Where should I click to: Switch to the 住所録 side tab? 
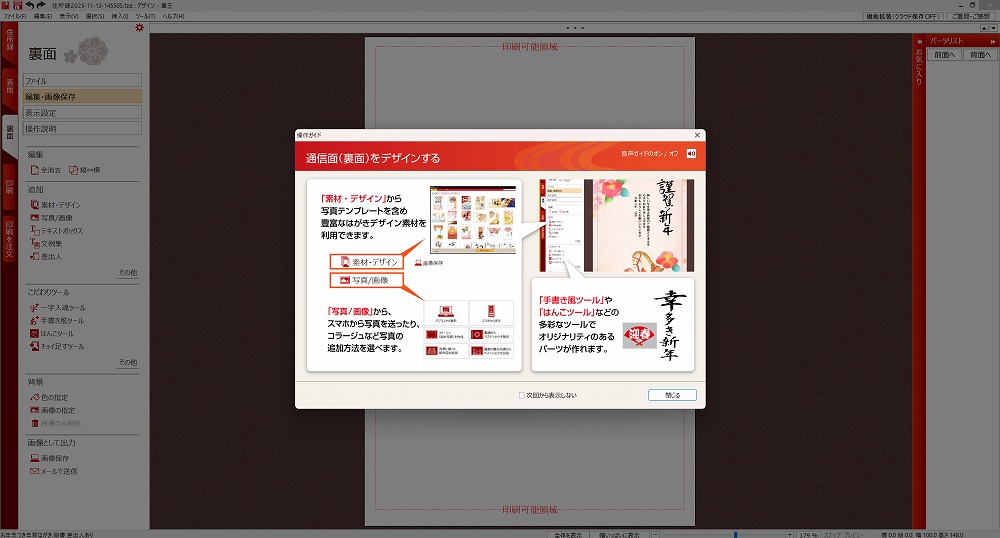[x=9, y=45]
